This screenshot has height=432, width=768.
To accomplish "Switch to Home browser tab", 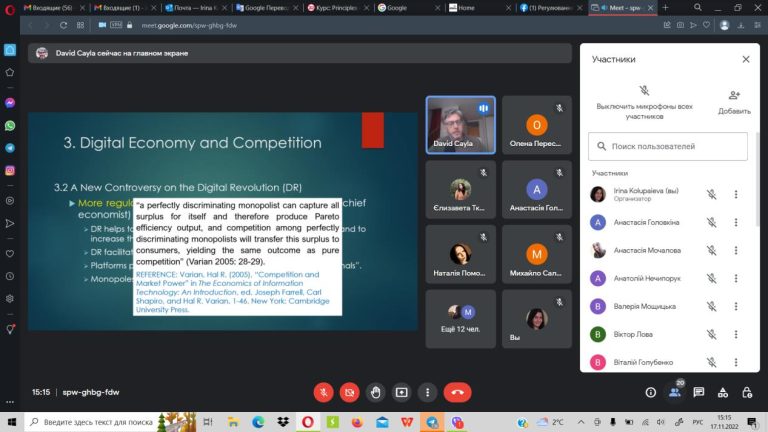I will pos(478,8).
